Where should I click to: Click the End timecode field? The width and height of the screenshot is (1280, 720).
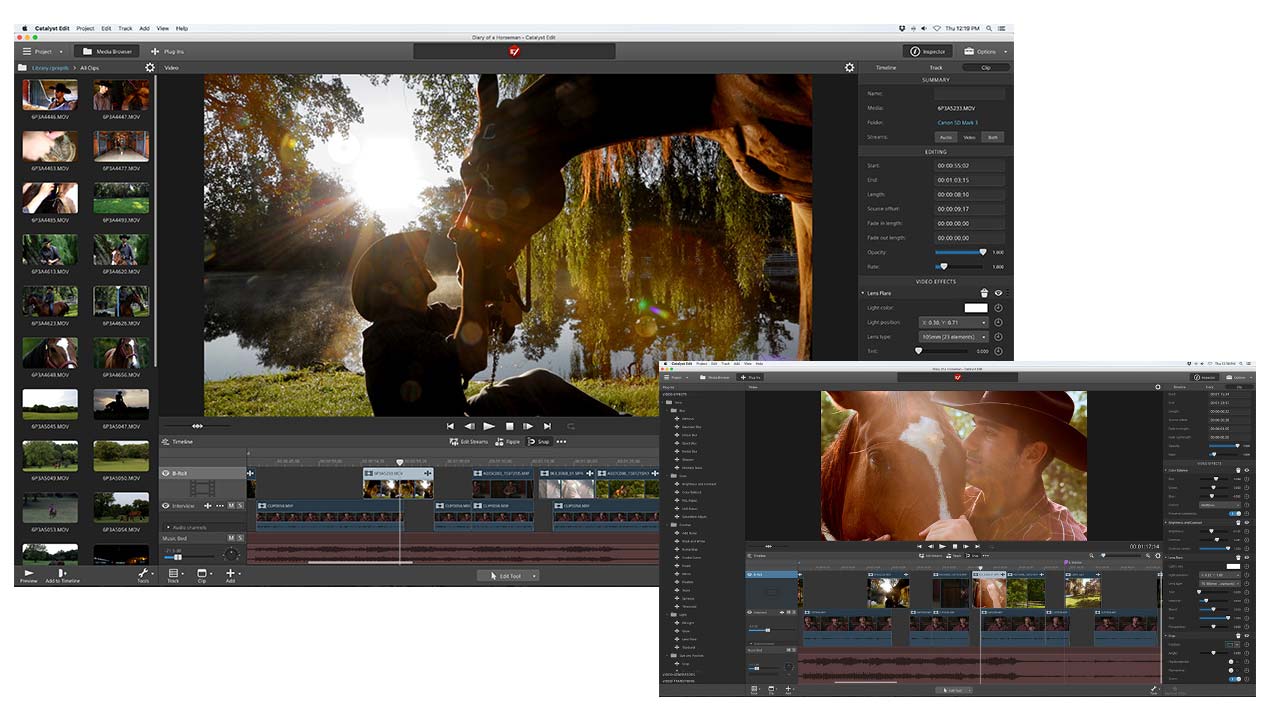click(x=969, y=180)
